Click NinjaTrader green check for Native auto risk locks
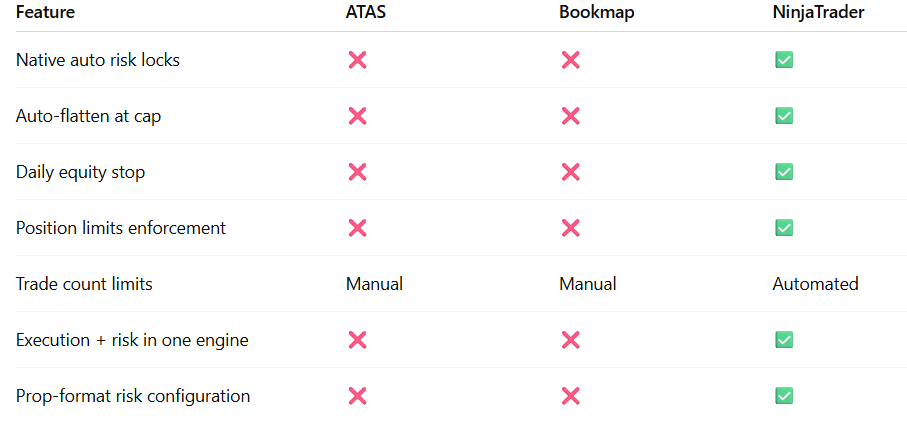 coord(784,60)
